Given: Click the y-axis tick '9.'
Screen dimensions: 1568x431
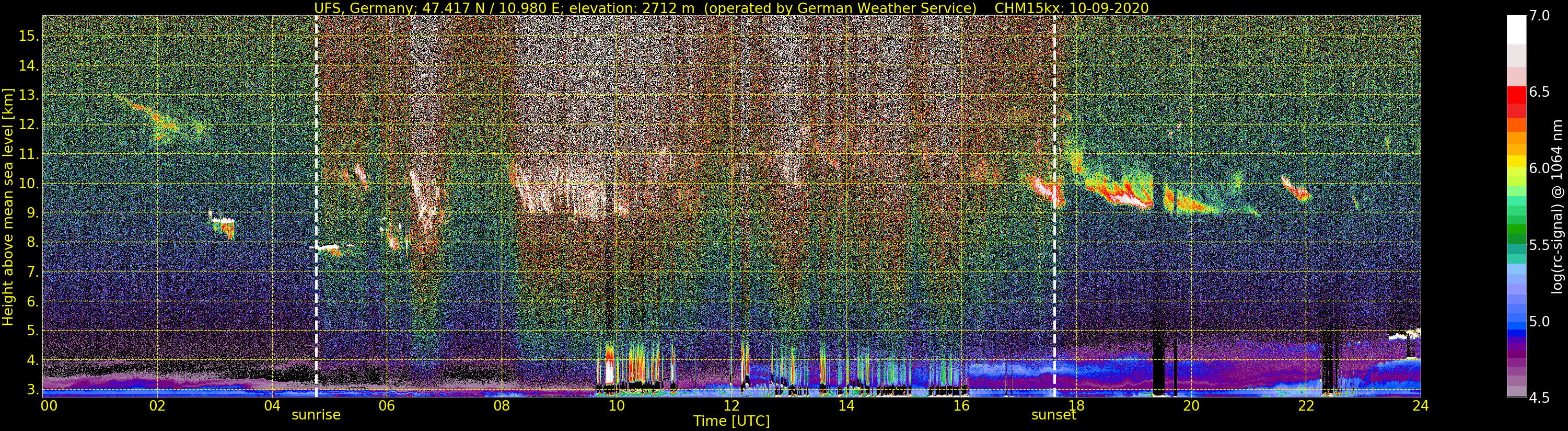Looking at the screenshot, I should pyautogui.click(x=33, y=213).
